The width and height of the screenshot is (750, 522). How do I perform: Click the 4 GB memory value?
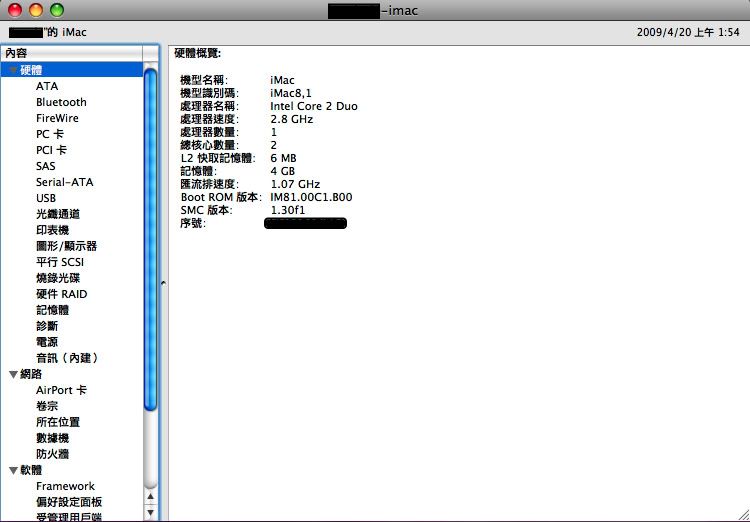coord(283,171)
